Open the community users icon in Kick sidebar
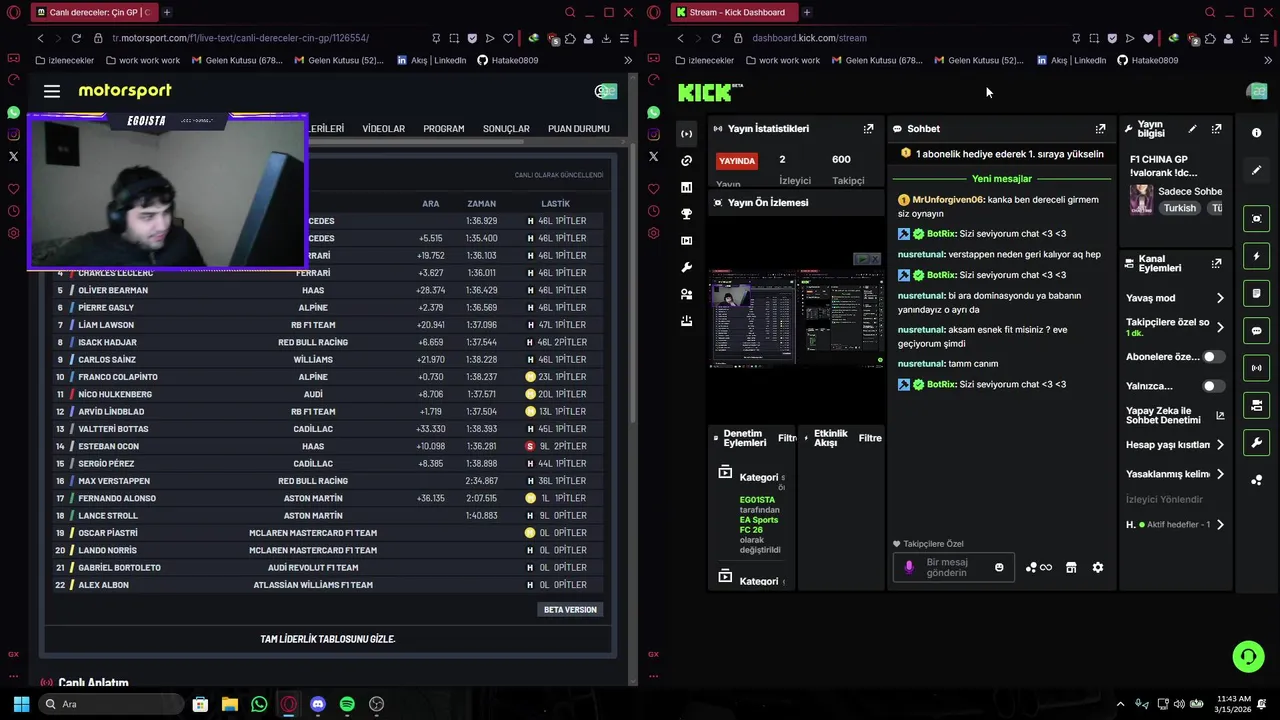Viewport: 1280px width, 720px height. [686, 295]
